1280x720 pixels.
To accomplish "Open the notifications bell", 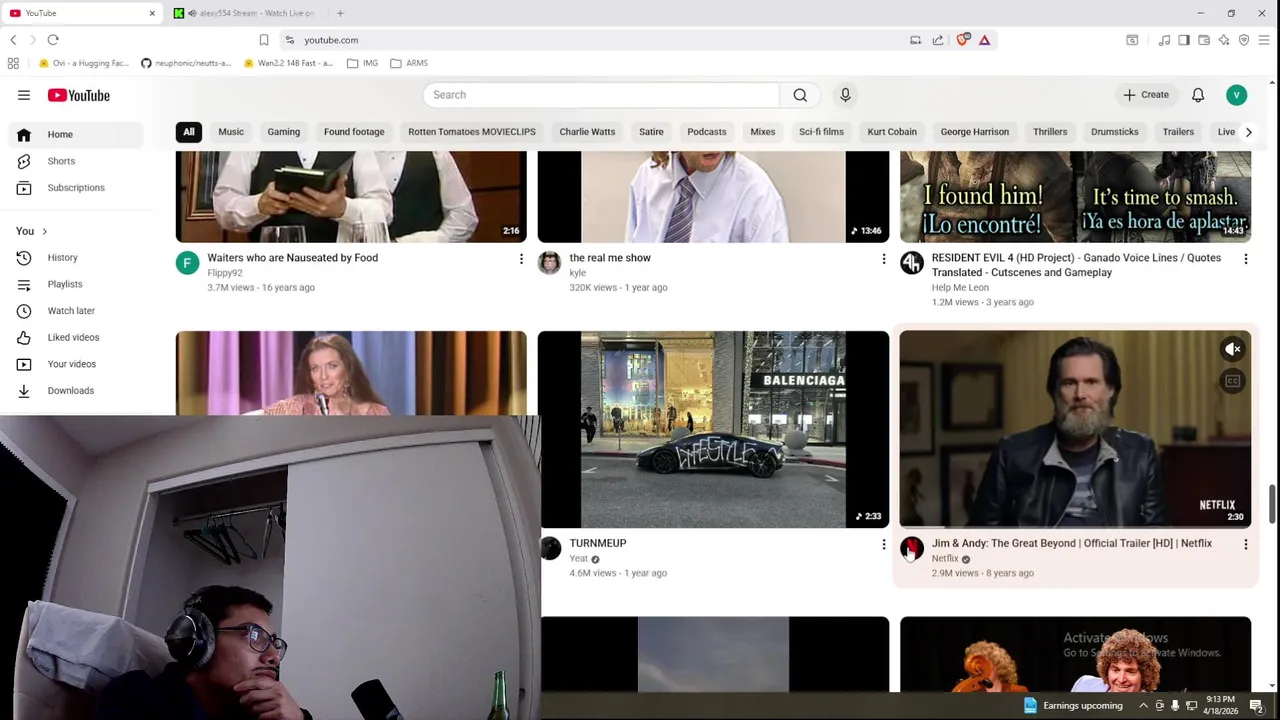I will 1198,95.
